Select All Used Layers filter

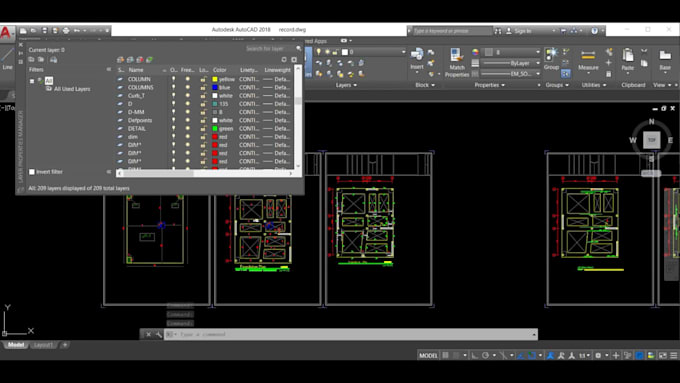coord(72,89)
